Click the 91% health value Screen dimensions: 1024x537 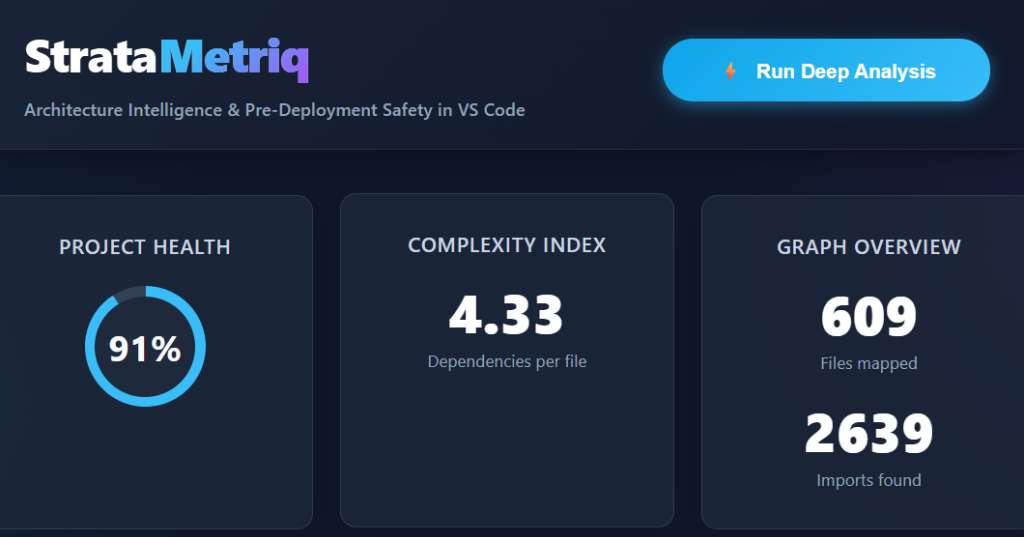click(x=144, y=349)
